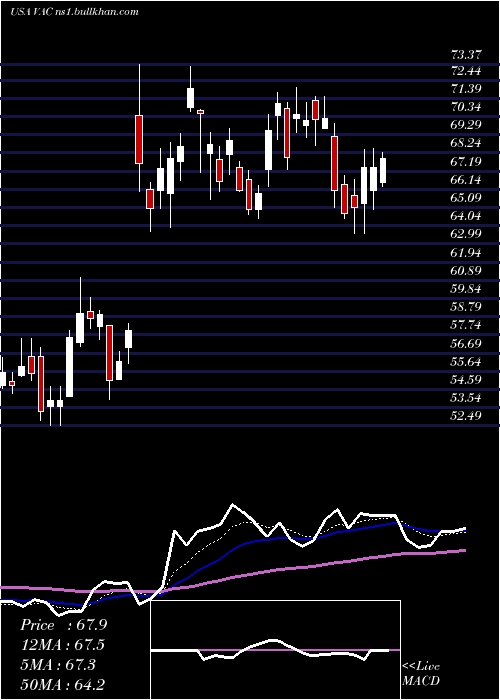The height and width of the screenshot is (700, 500).
Task: Click the 60.89 price axis label
Action: coord(466,271)
